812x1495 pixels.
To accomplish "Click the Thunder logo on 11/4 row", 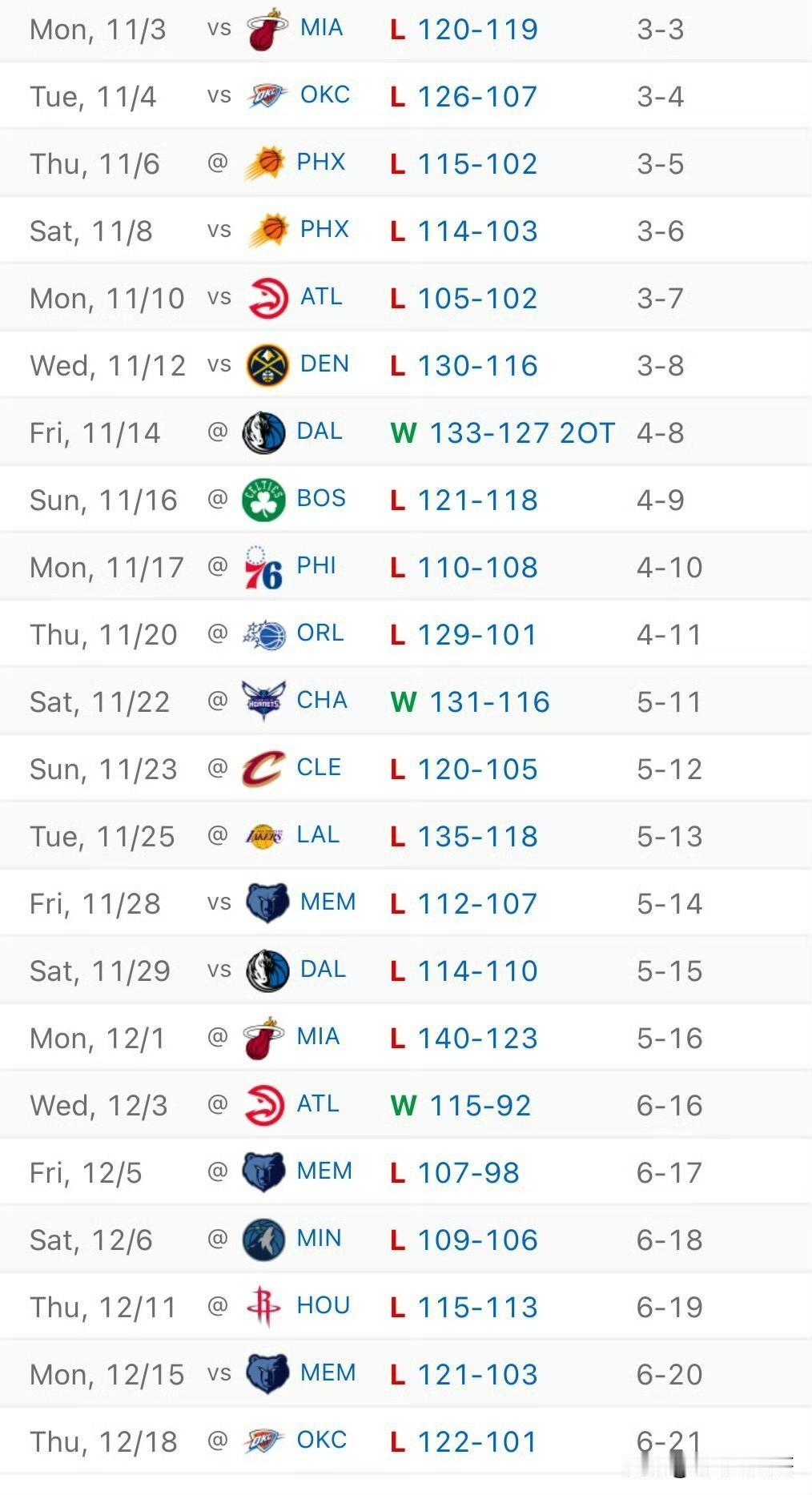I will (x=267, y=96).
